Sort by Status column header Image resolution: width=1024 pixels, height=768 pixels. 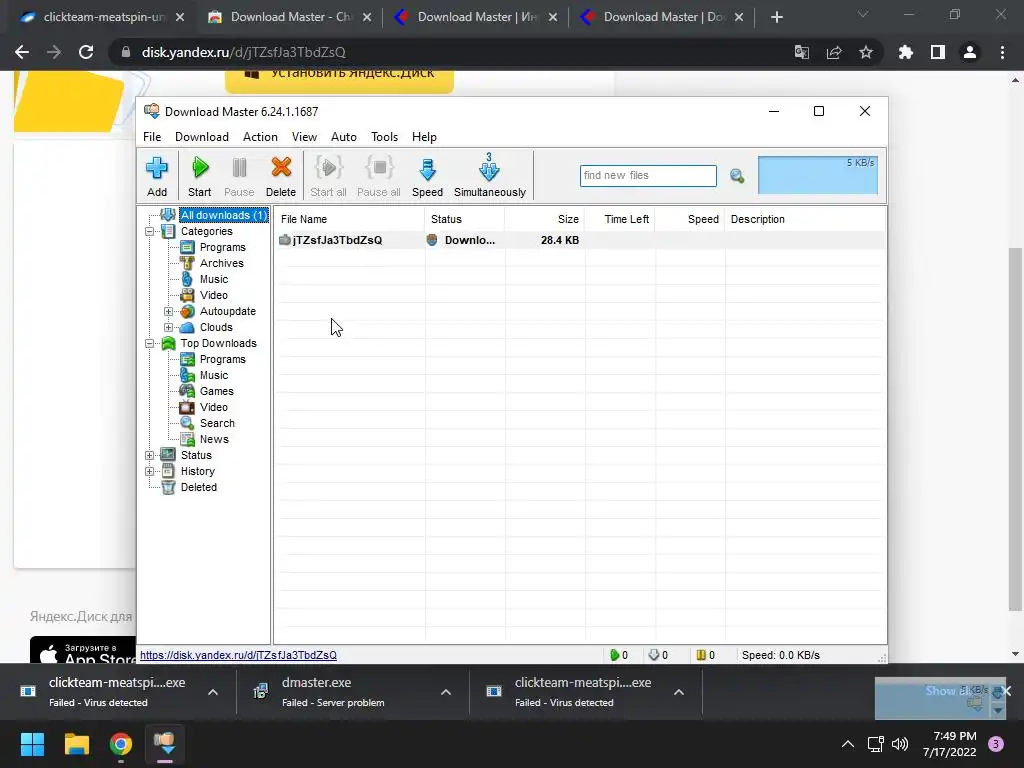coord(464,219)
